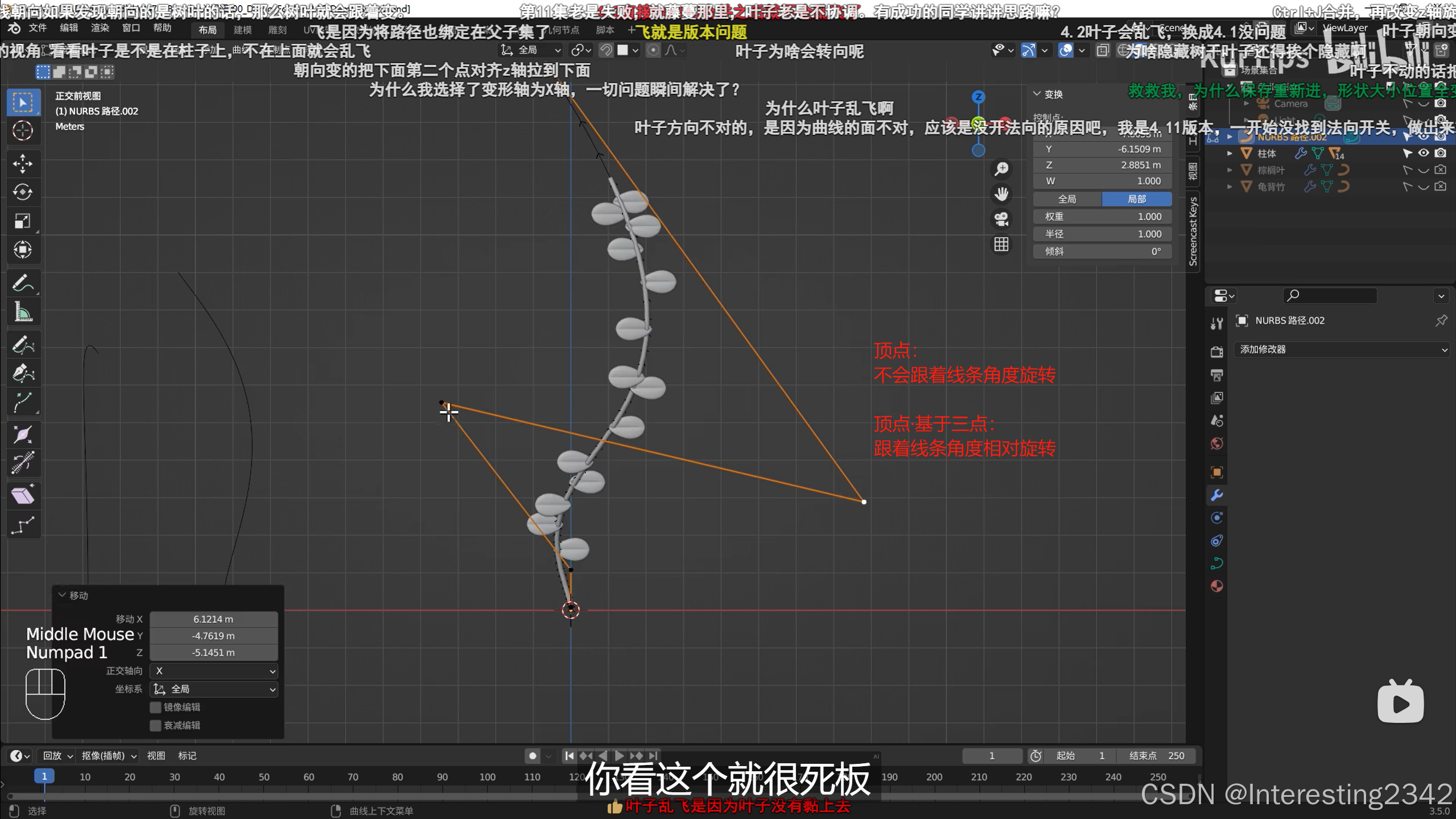Image resolution: width=1456 pixels, height=819 pixels.
Task: Switch to the 布局 workspace tab
Action: pyautogui.click(x=207, y=30)
